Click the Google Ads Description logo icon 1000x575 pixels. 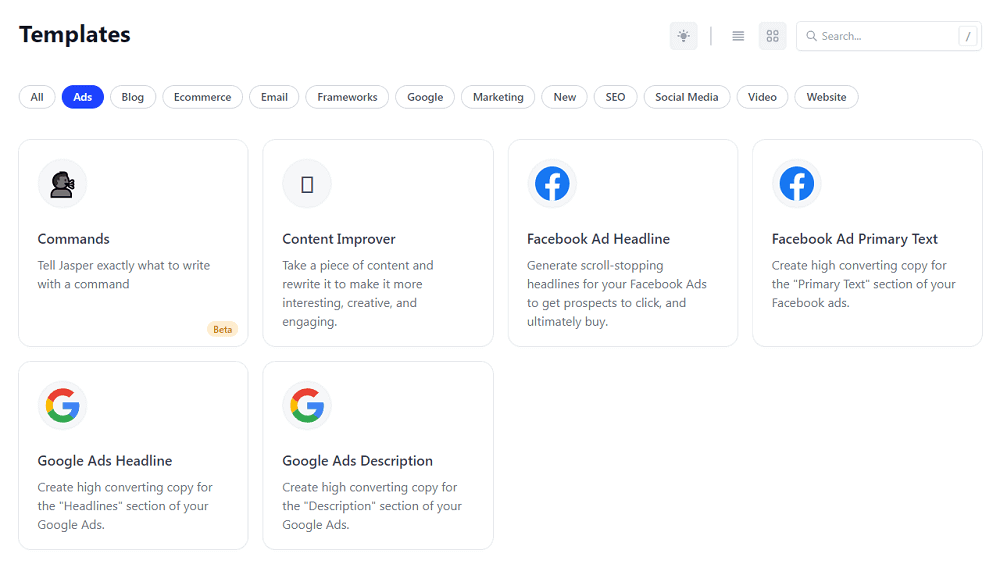coord(307,405)
